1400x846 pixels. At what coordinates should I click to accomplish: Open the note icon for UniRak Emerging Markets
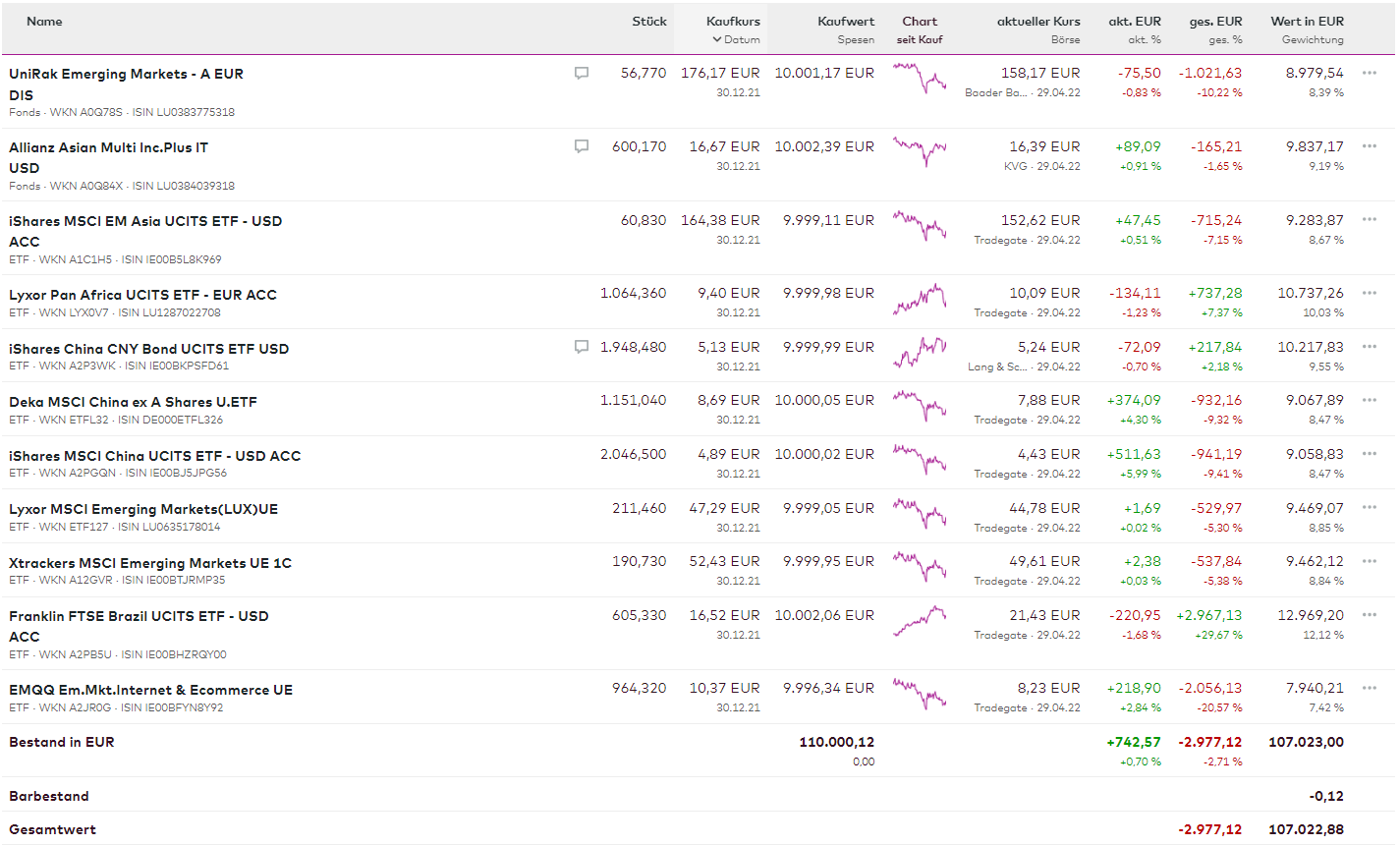point(582,73)
